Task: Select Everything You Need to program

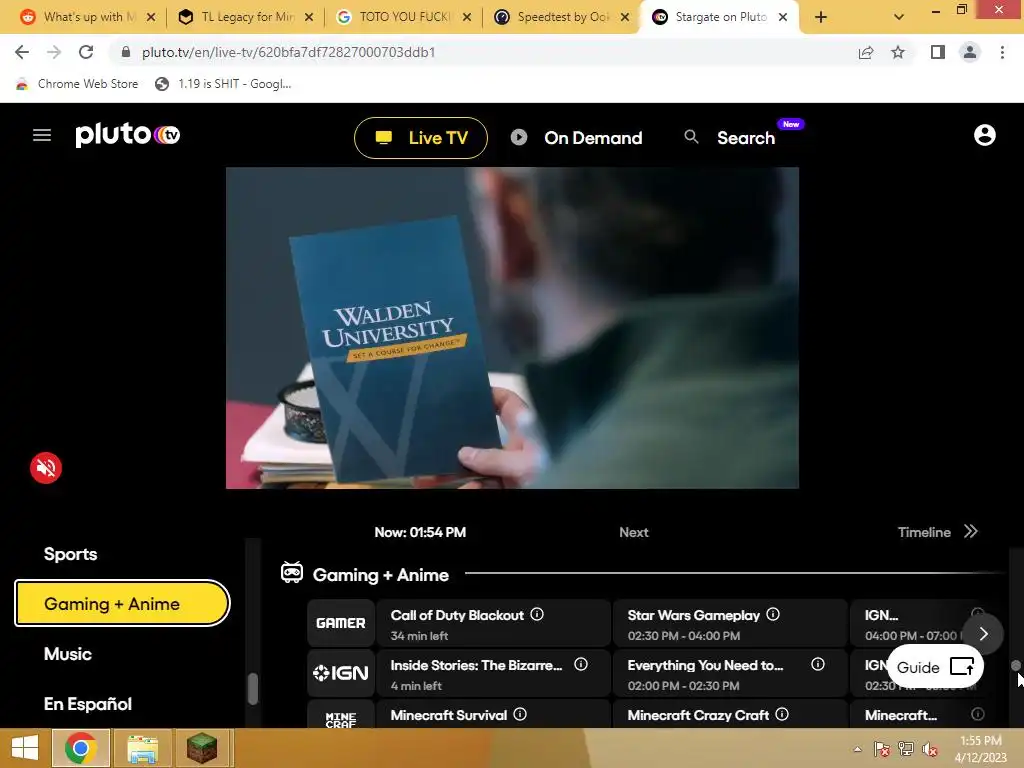Action: (729, 673)
